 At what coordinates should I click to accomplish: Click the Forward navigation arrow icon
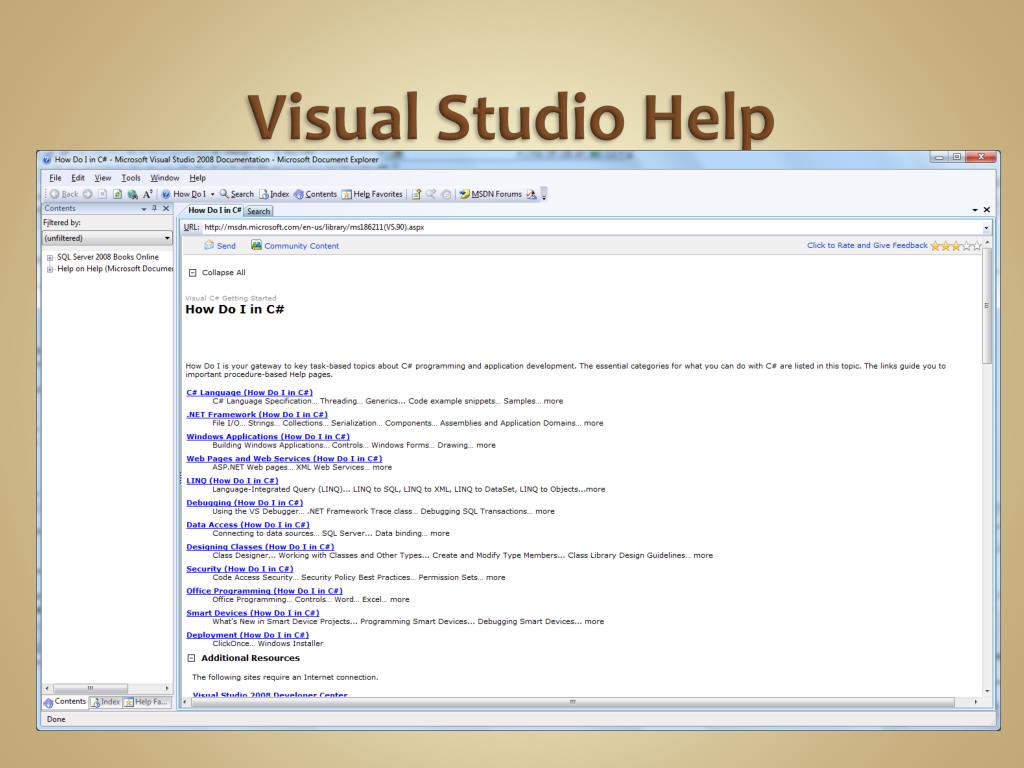click(x=88, y=194)
